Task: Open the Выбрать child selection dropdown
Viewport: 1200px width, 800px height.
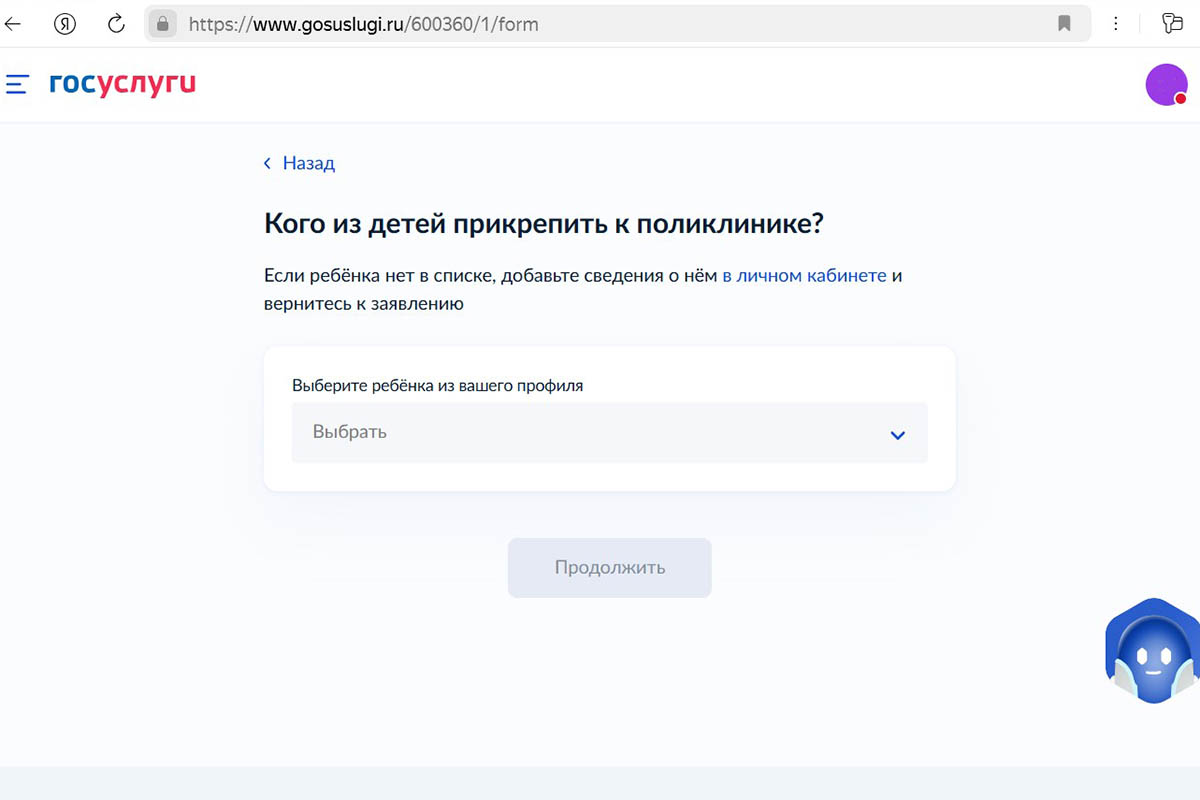Action: click(x=609, y=432)
